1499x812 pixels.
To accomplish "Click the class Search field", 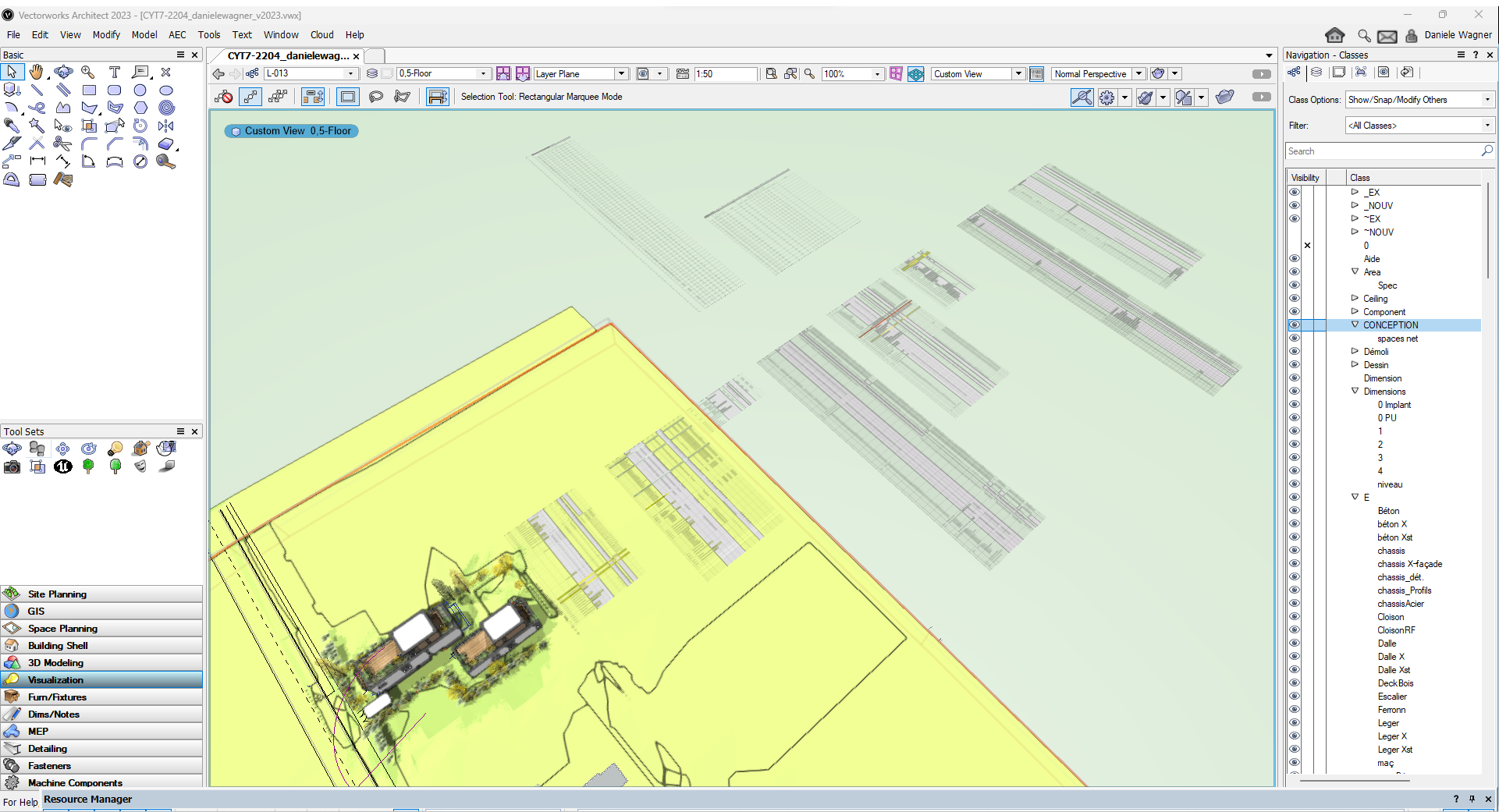I will tap(1383, 151).
